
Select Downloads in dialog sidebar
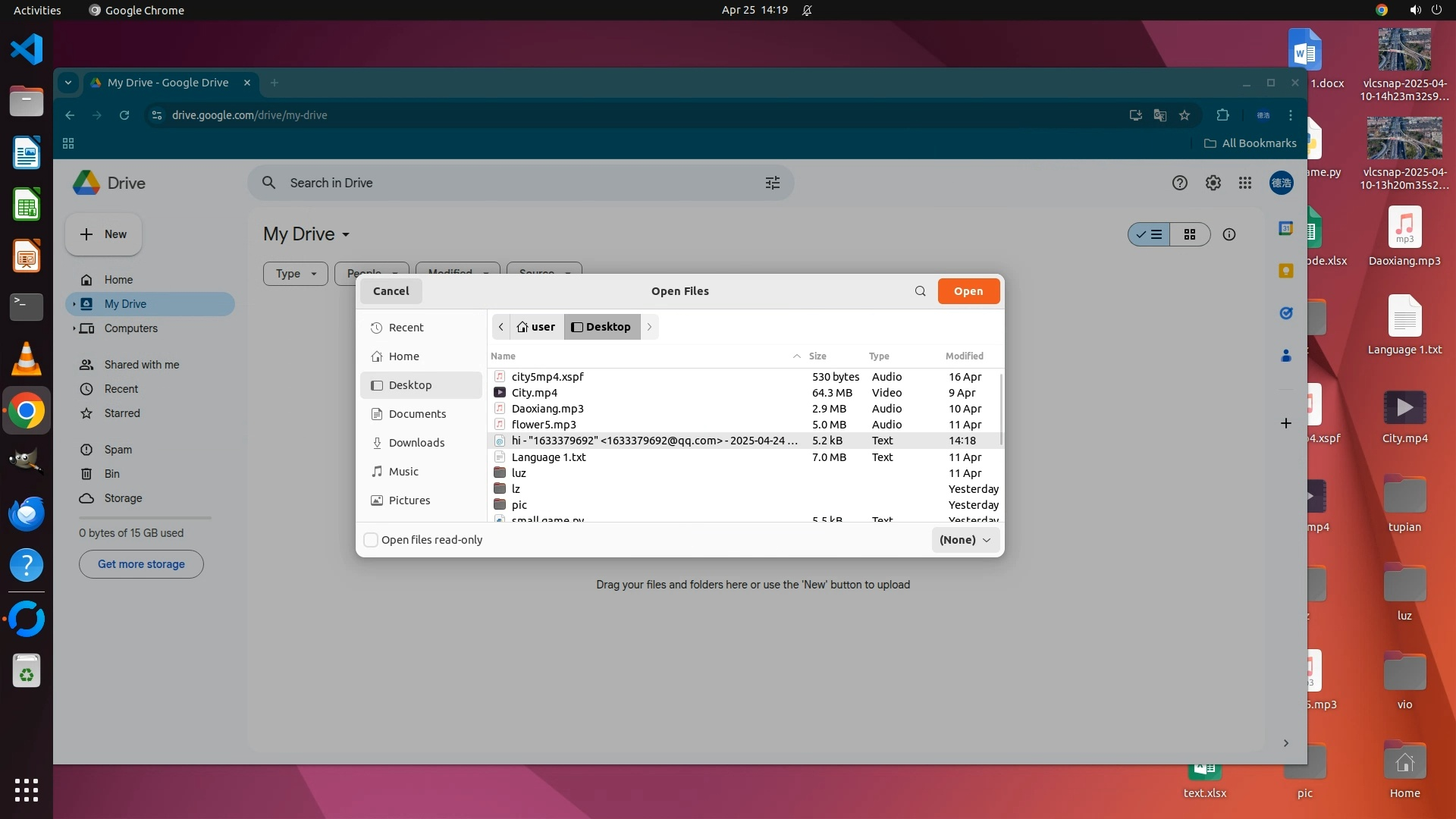[416, 443]
